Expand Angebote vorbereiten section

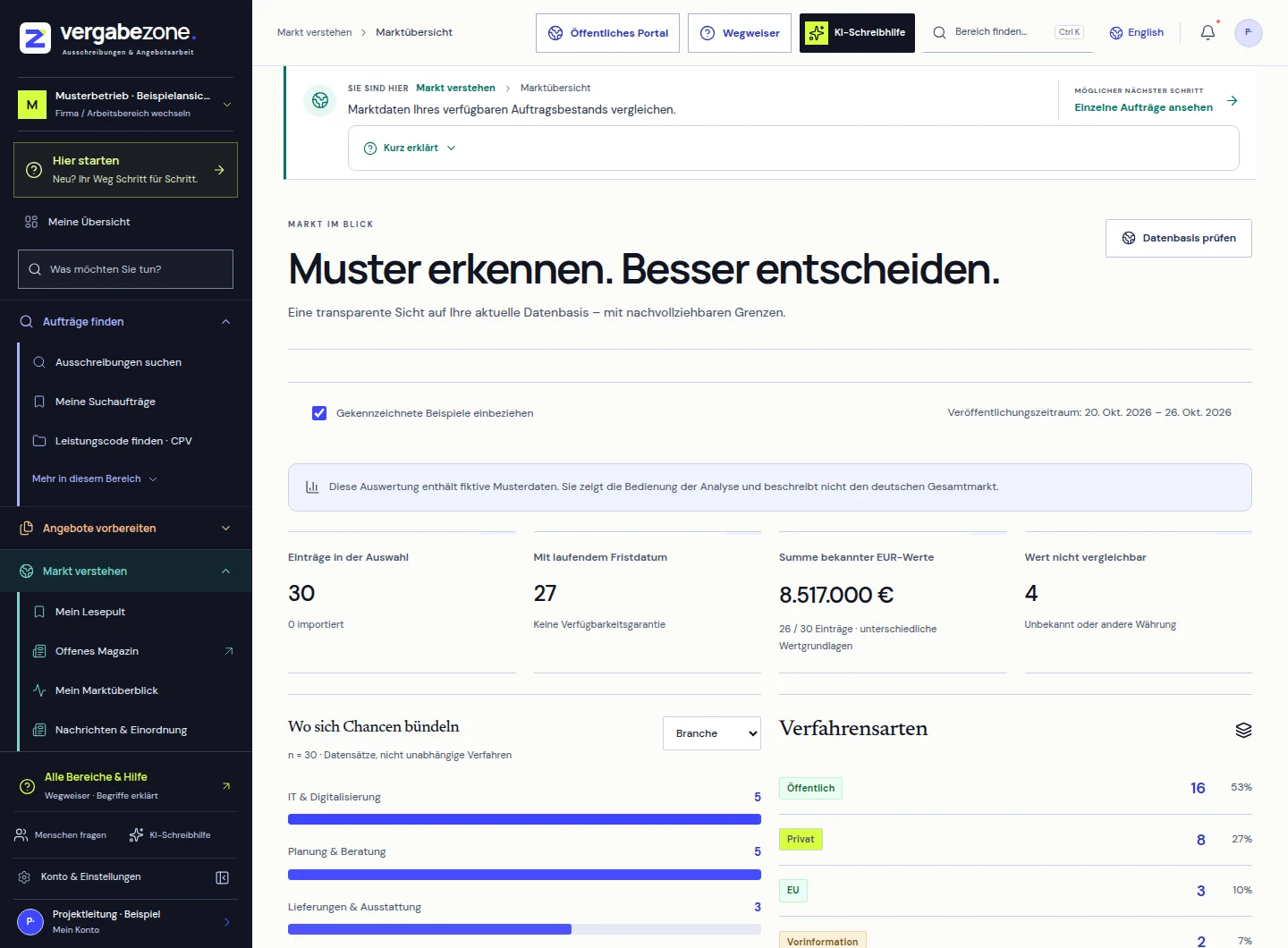125,529
